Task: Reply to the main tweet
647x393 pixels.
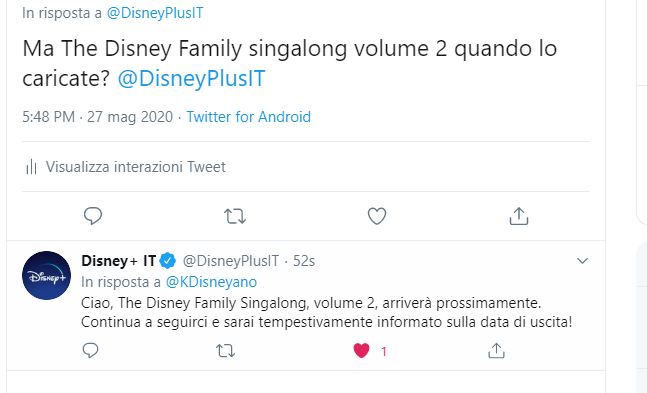Action: 93,216
